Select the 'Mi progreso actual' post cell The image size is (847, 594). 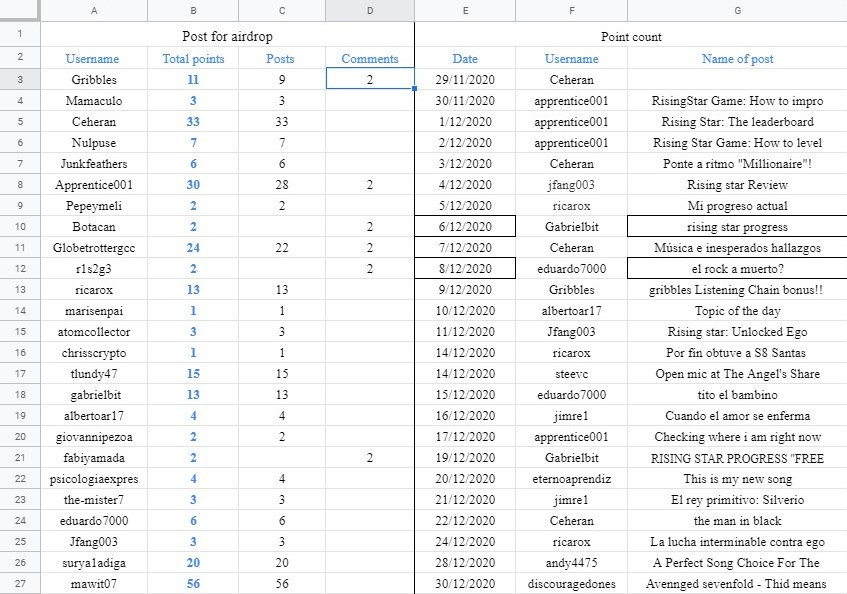(x=737, y=206)
